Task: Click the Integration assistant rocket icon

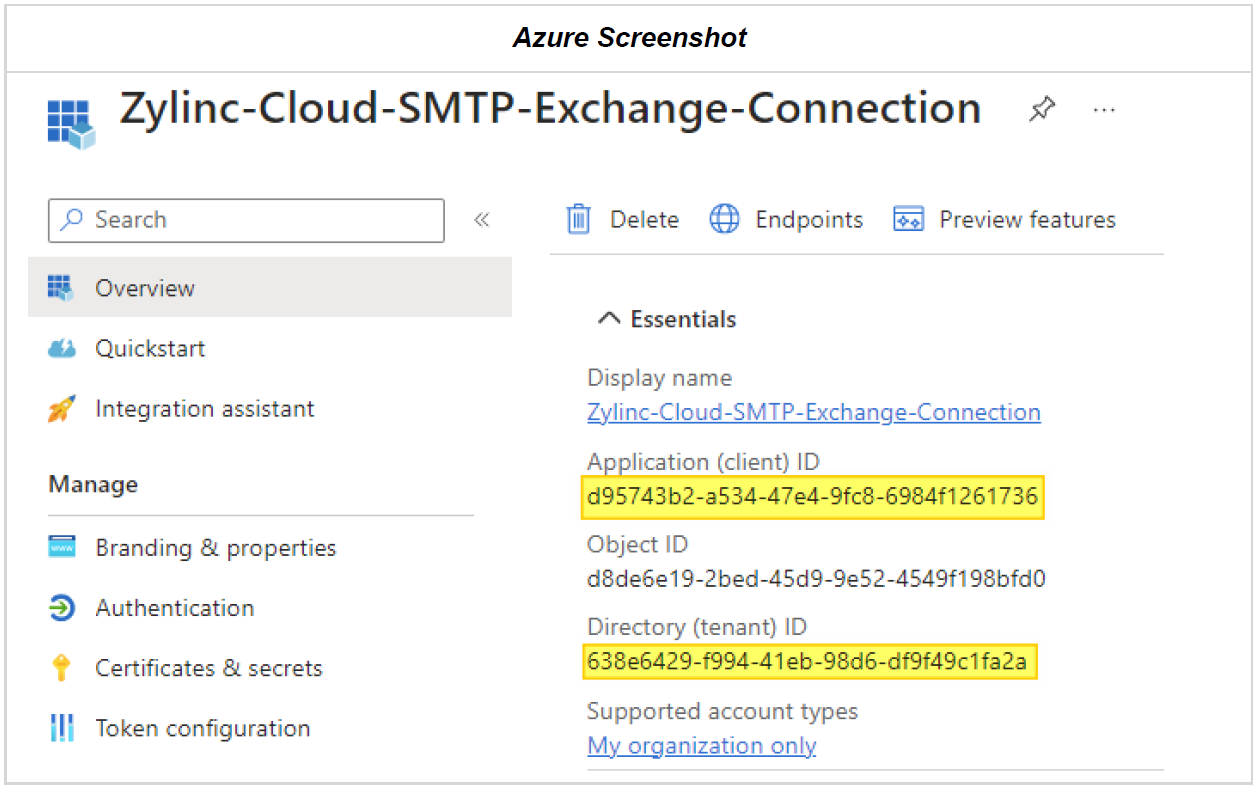Action: [62, 408]
